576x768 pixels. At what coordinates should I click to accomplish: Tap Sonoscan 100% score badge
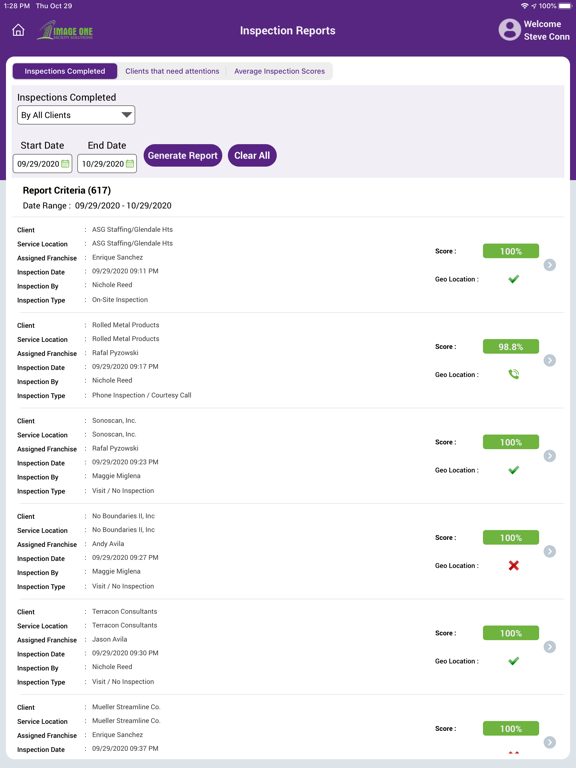coord(511,442)
